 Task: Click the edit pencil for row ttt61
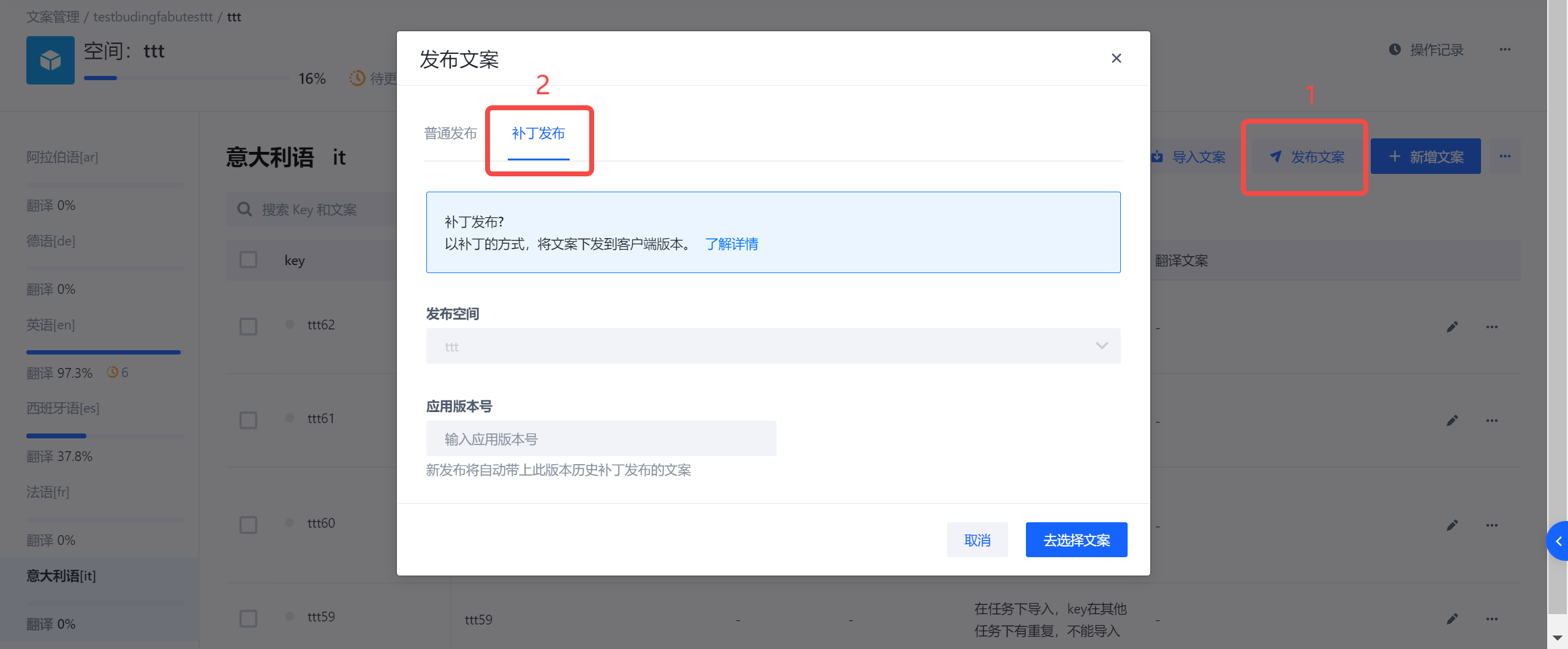coord(1452,421)
